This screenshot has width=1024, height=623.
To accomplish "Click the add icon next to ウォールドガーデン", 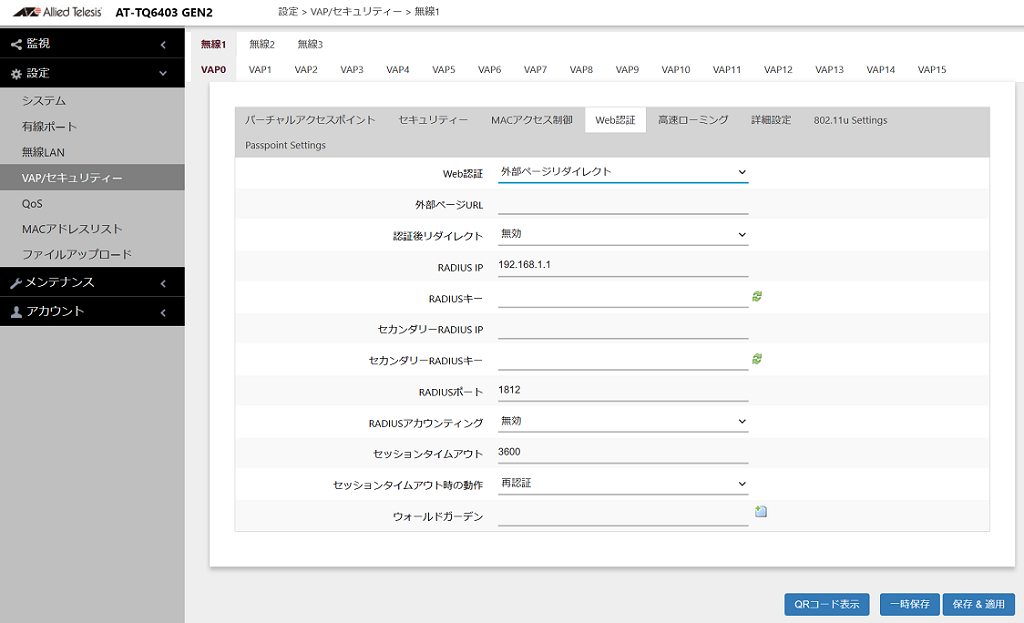I will pos(760,512).
